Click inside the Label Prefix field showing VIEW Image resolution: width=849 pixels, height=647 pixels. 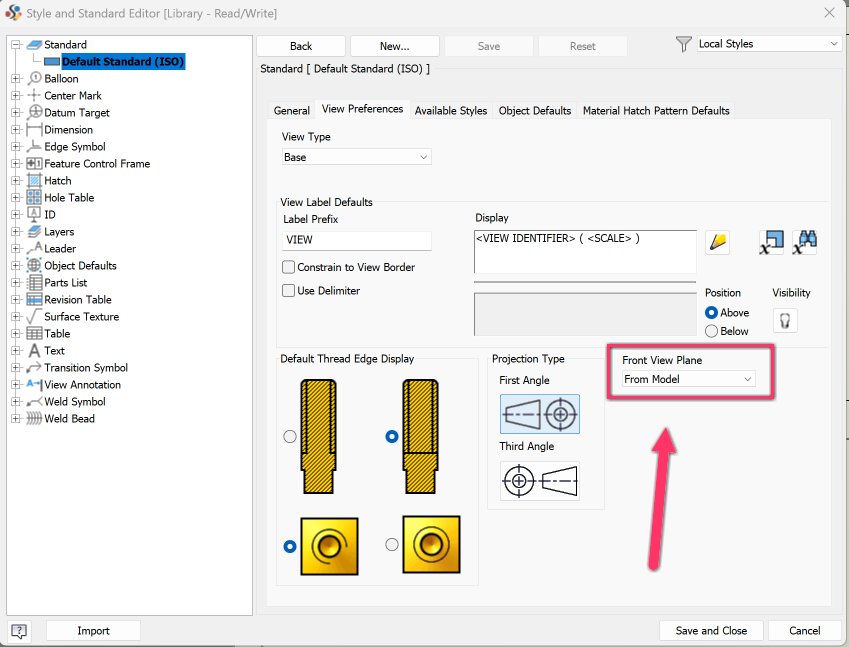tap(355, 240)
